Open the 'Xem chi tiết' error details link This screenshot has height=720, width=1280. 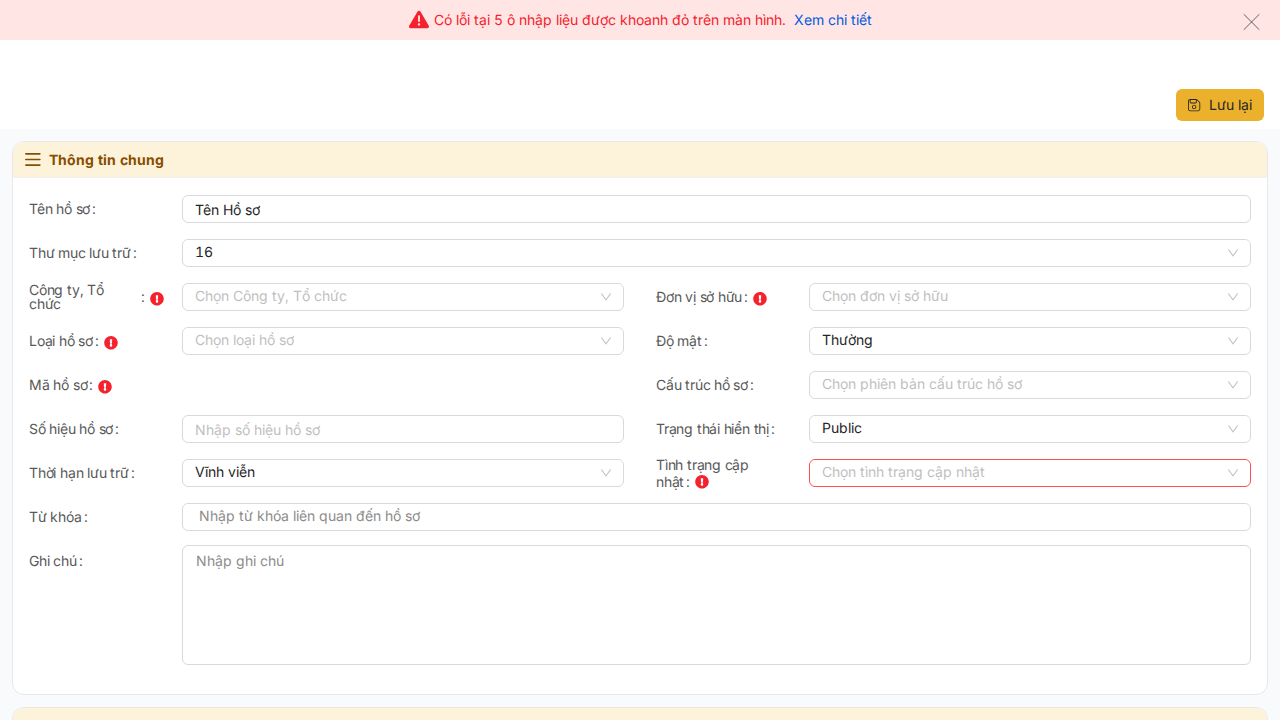pos(832,20)
